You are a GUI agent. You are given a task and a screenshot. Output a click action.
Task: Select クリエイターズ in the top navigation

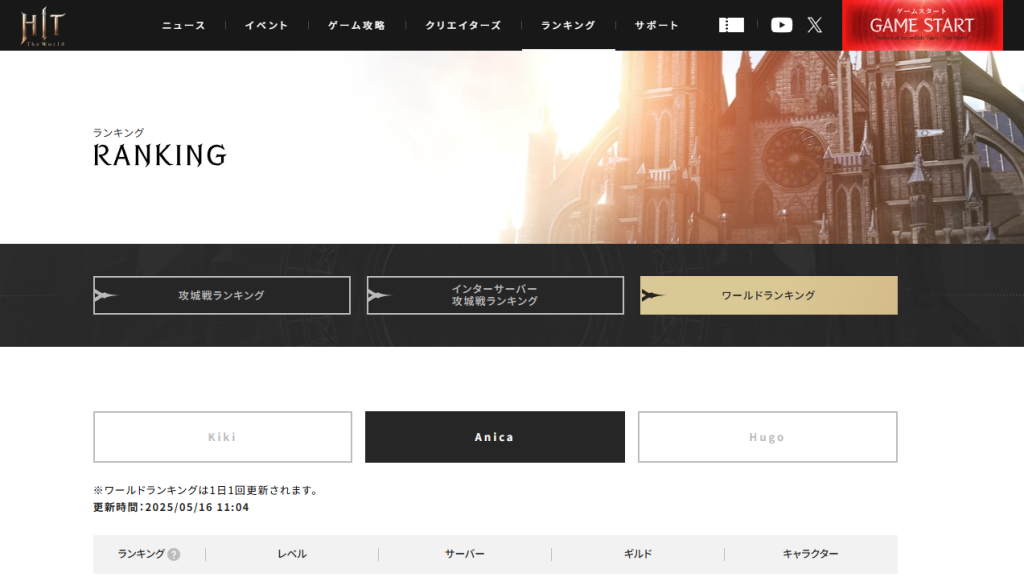coord(463,25)
